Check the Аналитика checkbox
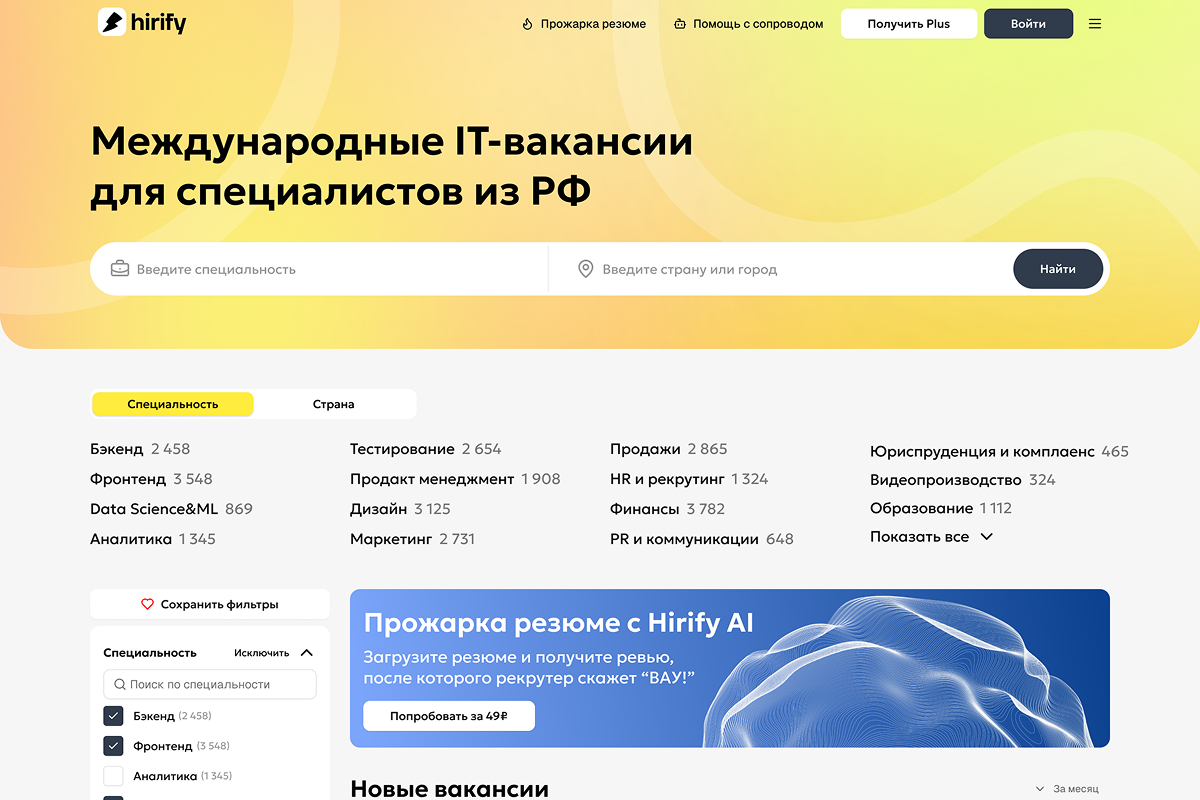Screen dimensions: 1200x800 click(113, 776)
